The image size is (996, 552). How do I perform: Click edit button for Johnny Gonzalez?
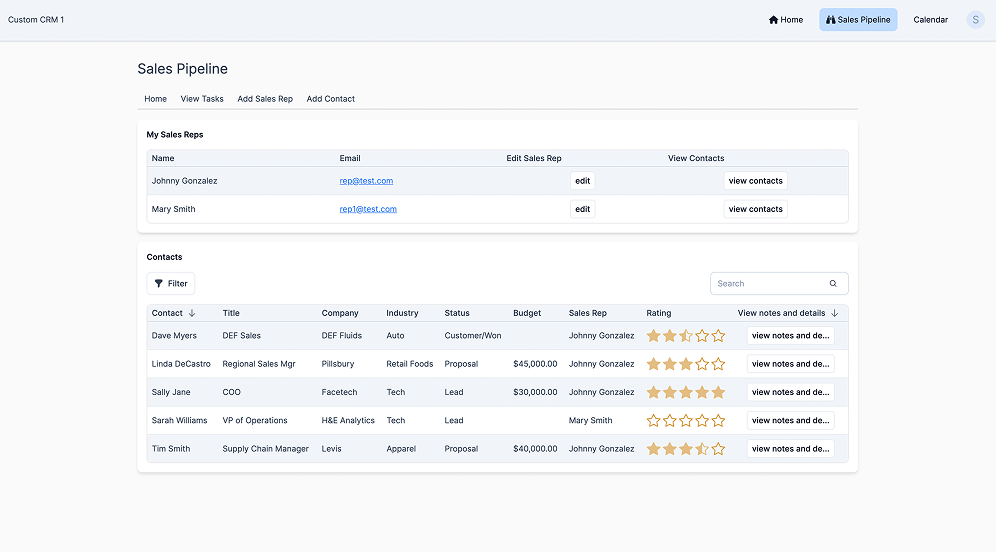pyautogui.click(x=582, y=181)
